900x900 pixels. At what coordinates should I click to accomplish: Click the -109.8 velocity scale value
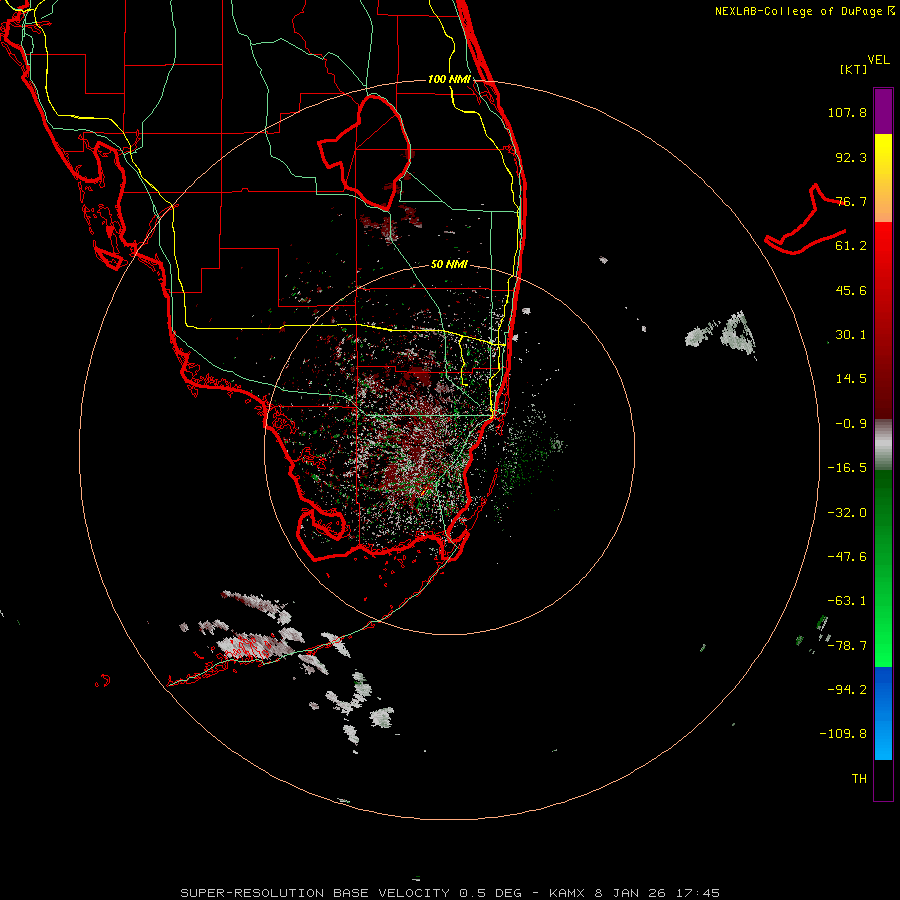point(843,734)
